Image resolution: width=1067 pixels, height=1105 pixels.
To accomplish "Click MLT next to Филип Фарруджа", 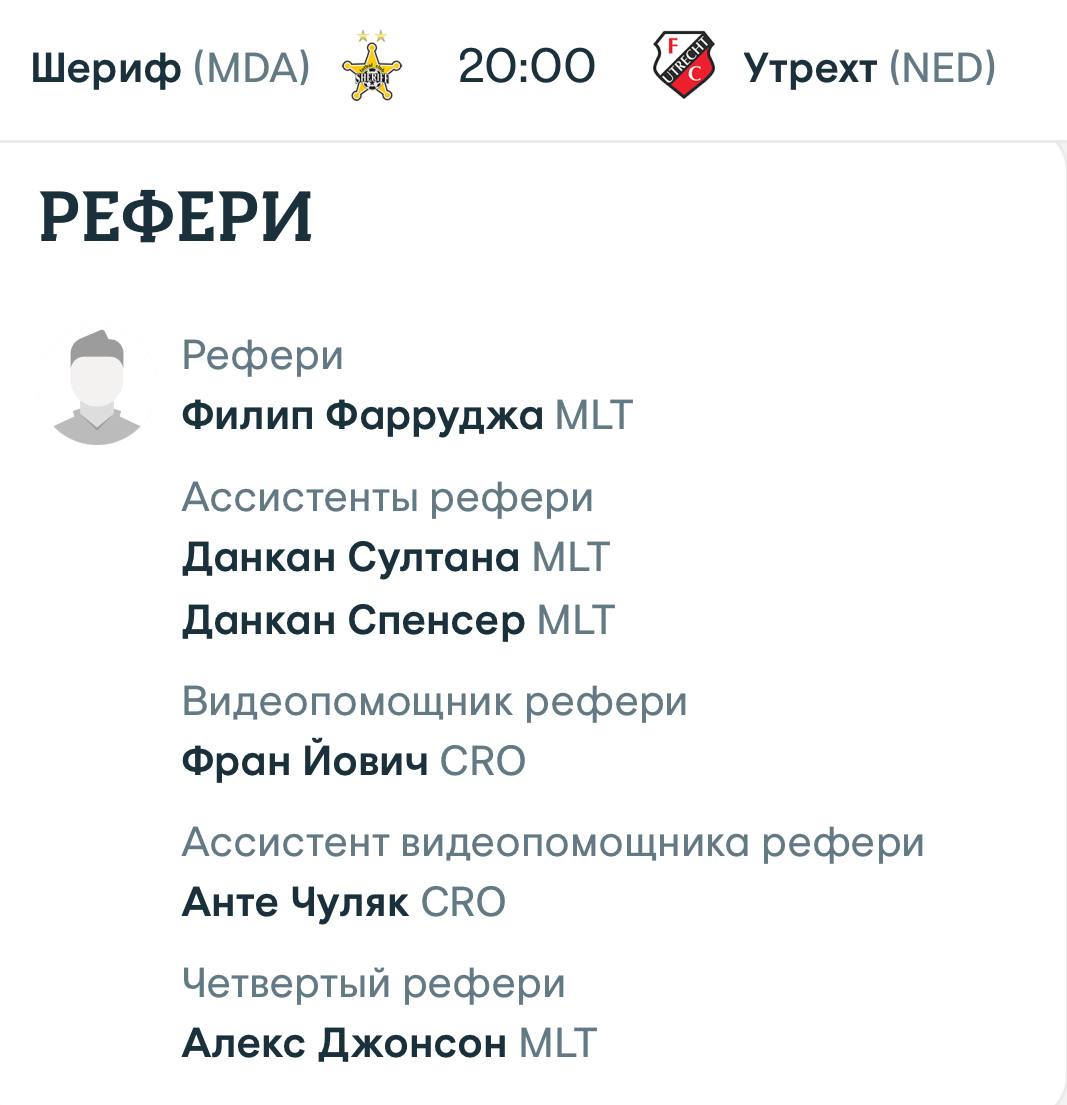I will [x=593, y=415].
